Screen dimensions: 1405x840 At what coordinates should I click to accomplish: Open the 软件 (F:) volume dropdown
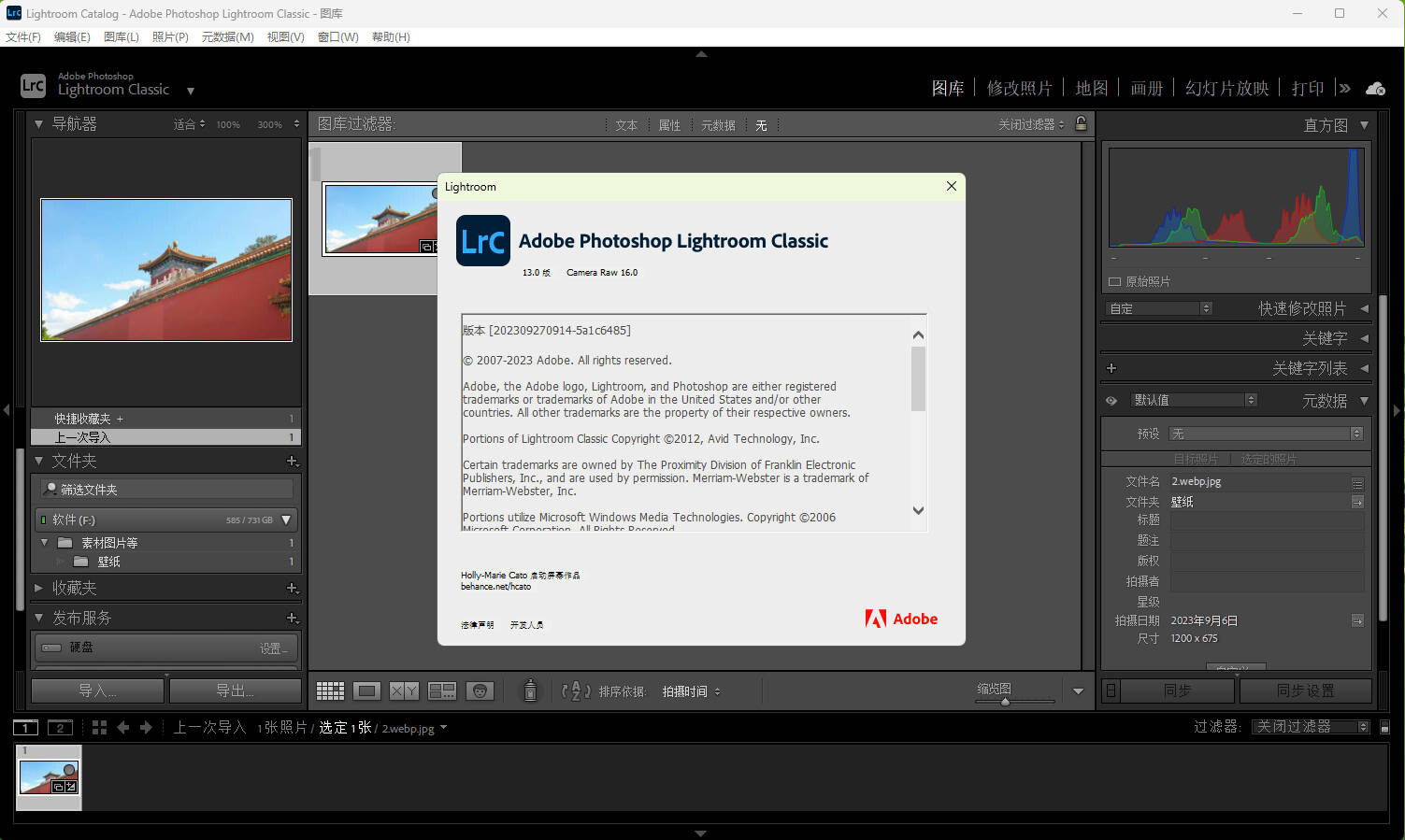coord(286,520)
